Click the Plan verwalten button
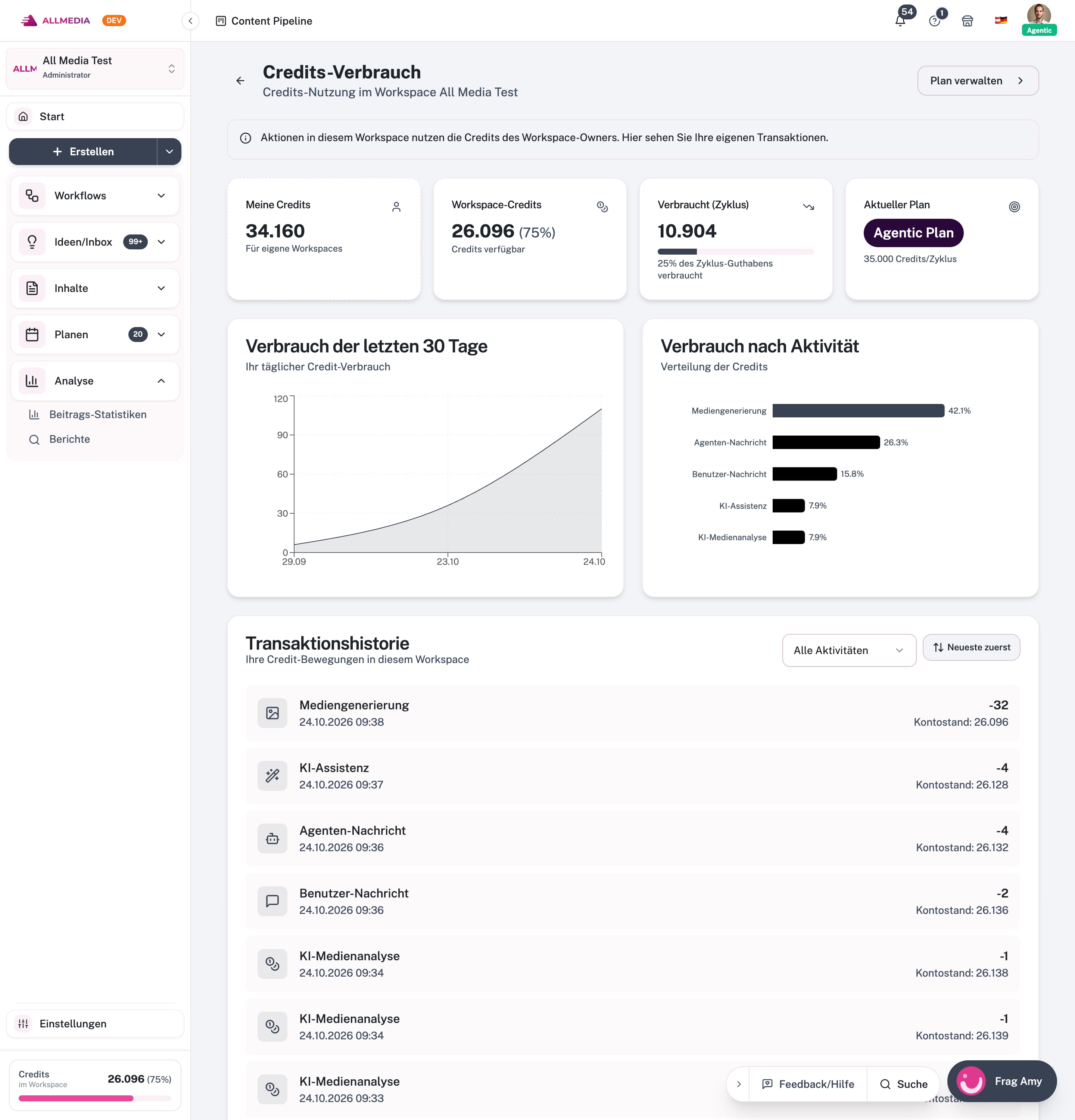The image size is (1075, 1120). point(977,81)
